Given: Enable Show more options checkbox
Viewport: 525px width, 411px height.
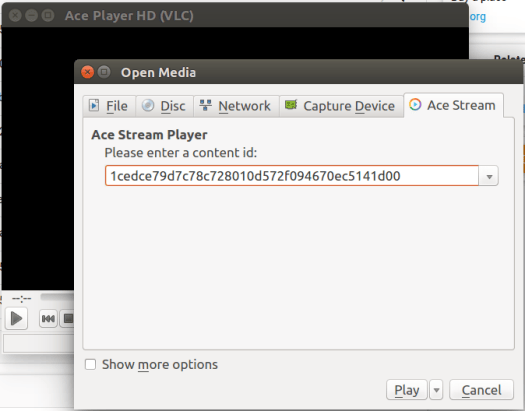Looking at the screenshot, I should (x=90, y=364).
